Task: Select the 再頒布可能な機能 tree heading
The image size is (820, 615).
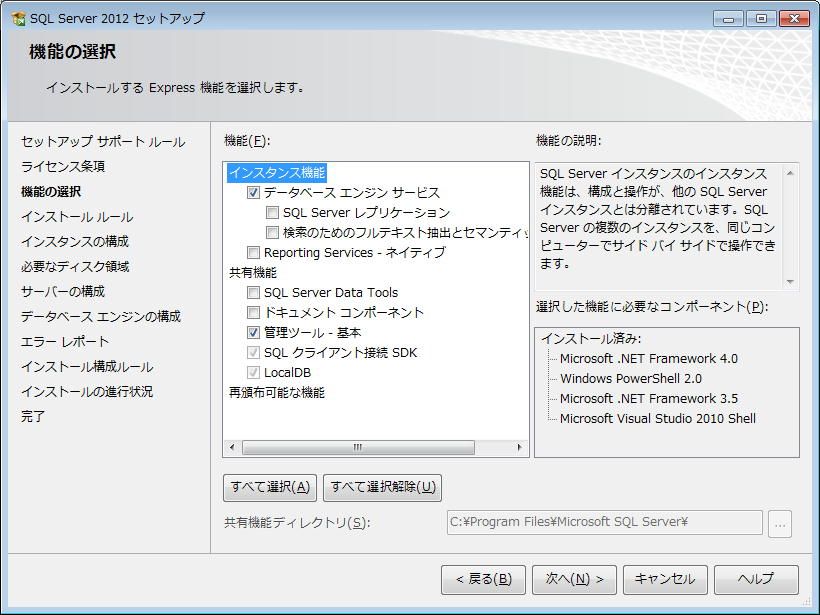Action: (277, 392)
